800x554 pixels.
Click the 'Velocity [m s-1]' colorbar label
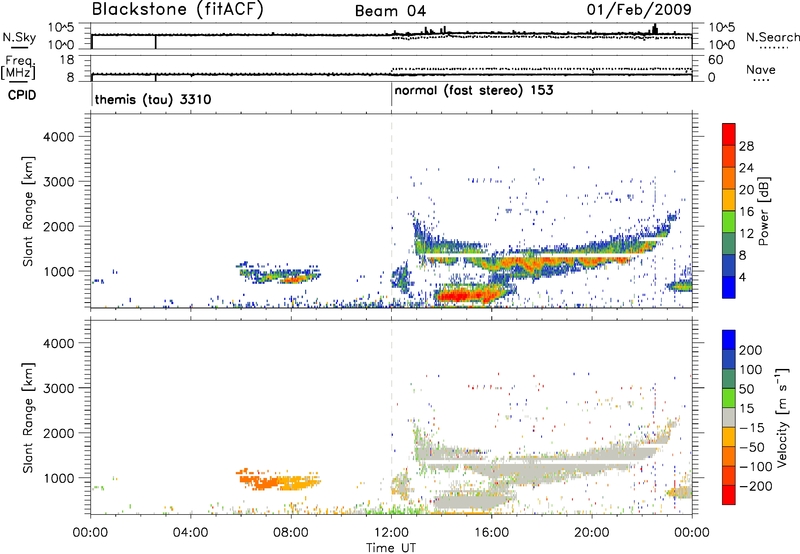(x=782, y=417)
